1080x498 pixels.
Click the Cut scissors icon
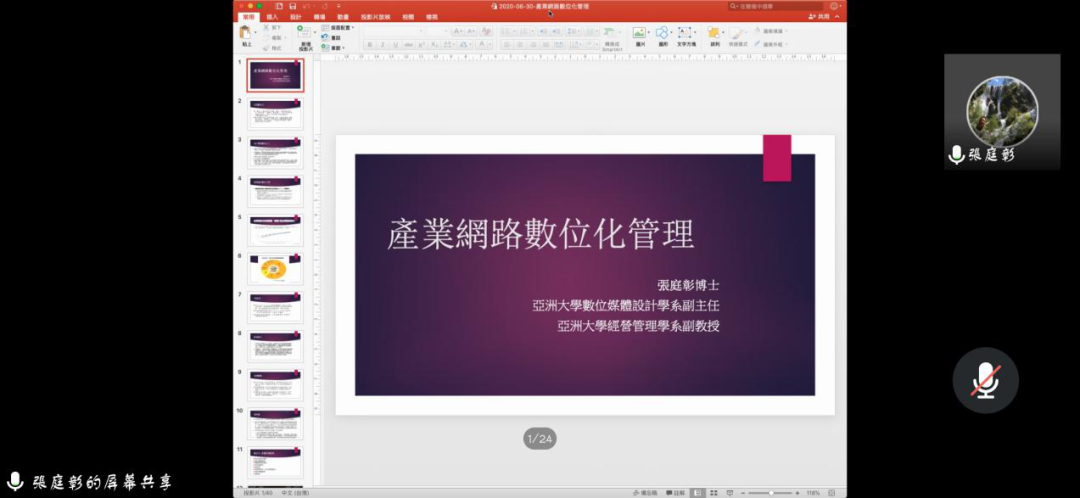tap(266, 27)
